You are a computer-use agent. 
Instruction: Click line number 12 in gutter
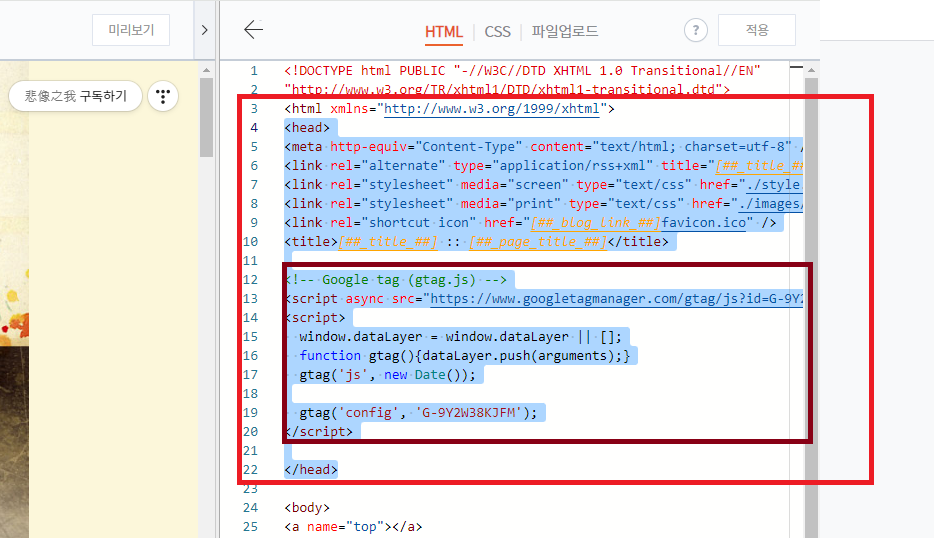[x=251, y=280]
